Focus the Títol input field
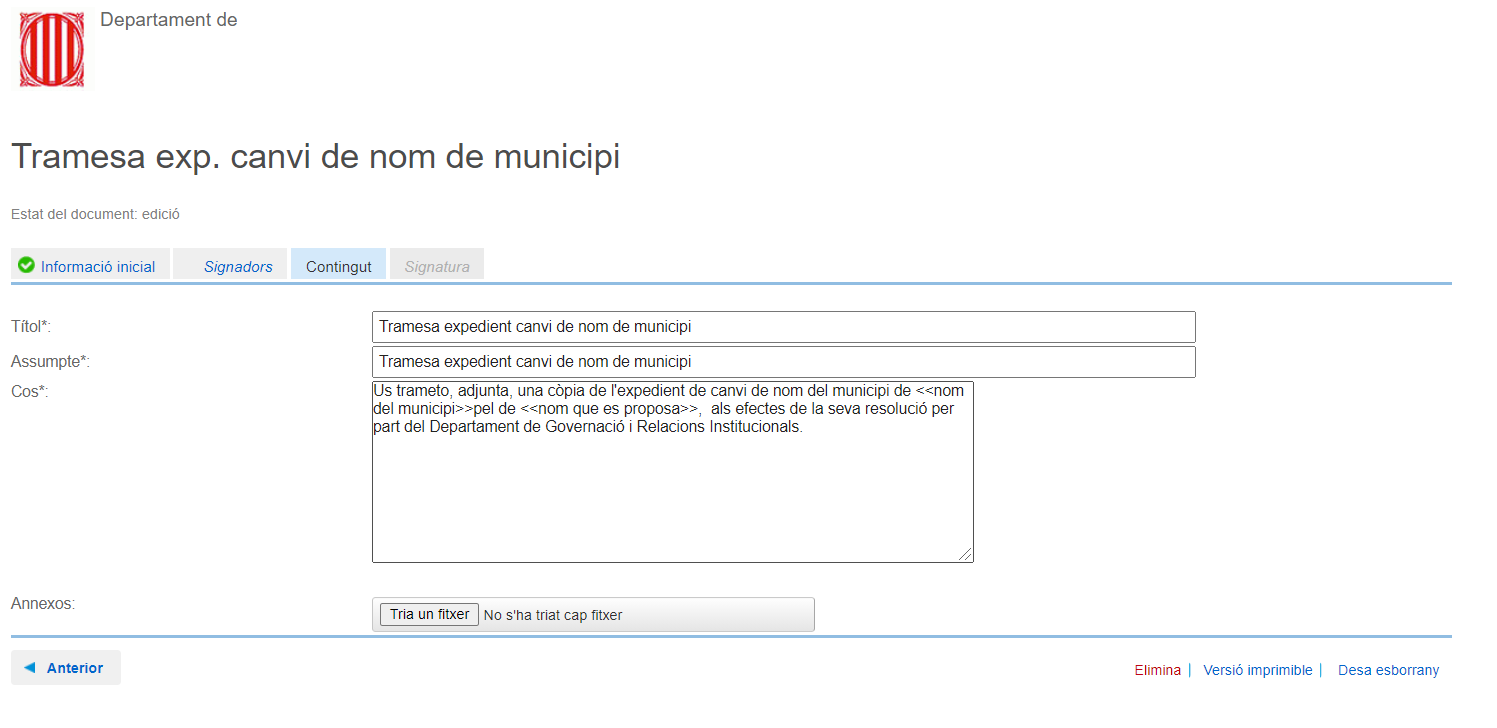Screen dimensions: 1497x728 pos(783,327)
